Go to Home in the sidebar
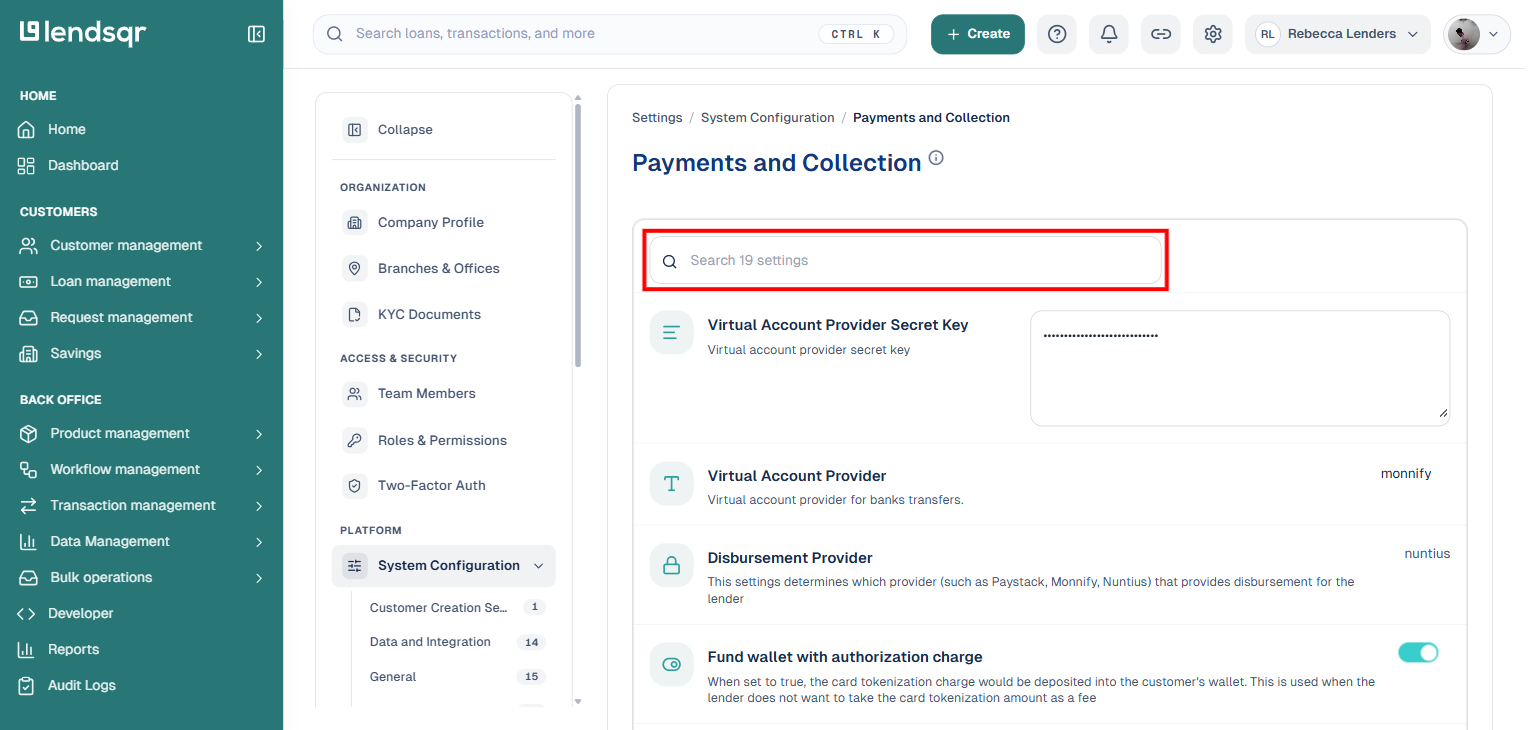Image resolution: width=1535 pixels, height=730 pixels. tap(52, 129)
